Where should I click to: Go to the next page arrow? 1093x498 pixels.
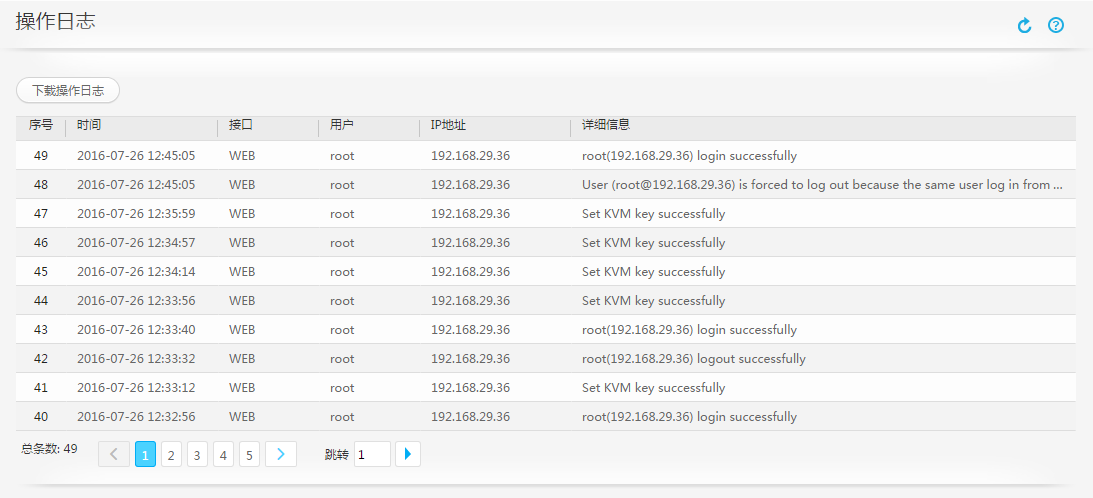[x=281, y=455]
